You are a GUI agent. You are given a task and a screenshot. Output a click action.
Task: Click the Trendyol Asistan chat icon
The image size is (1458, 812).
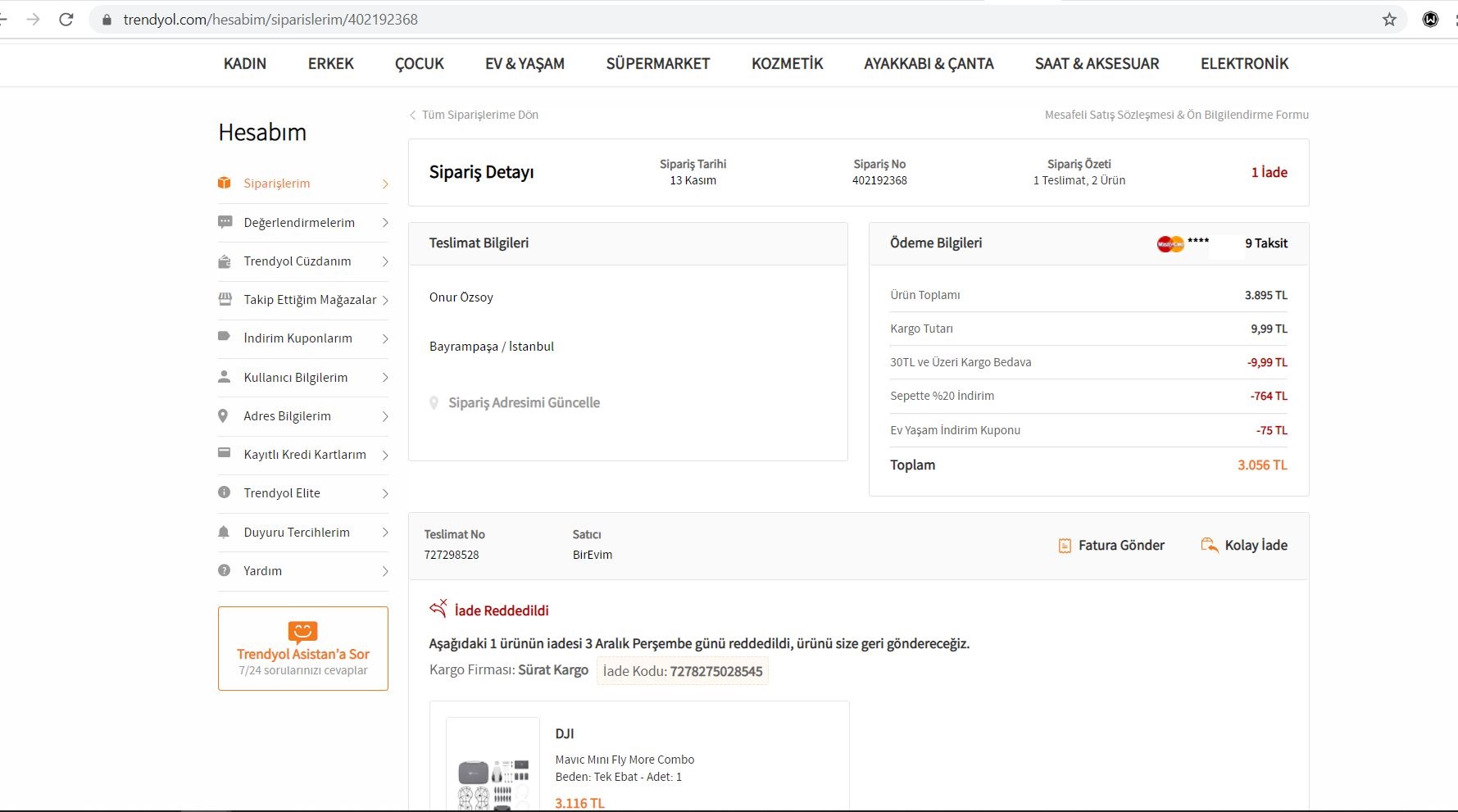pyautogui.click(x=302, y=632)
